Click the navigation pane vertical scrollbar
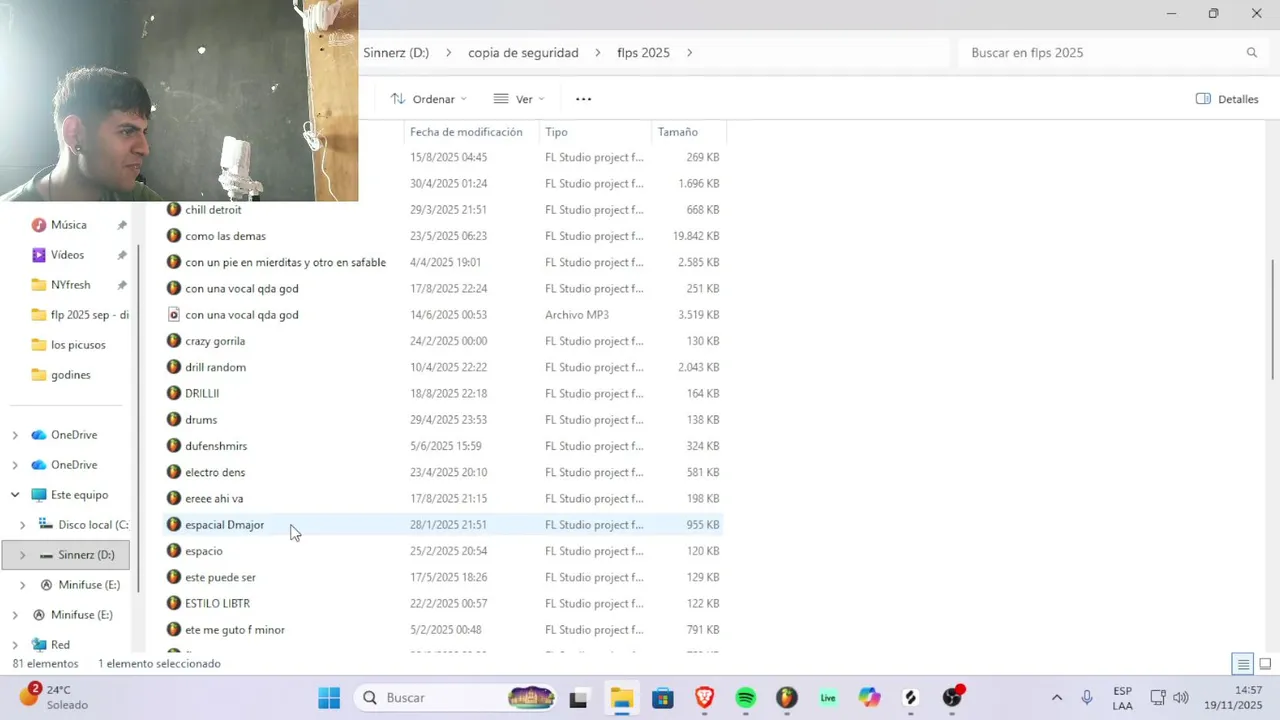This screenshot has height=720, width=1280. (x=139, y=420)
